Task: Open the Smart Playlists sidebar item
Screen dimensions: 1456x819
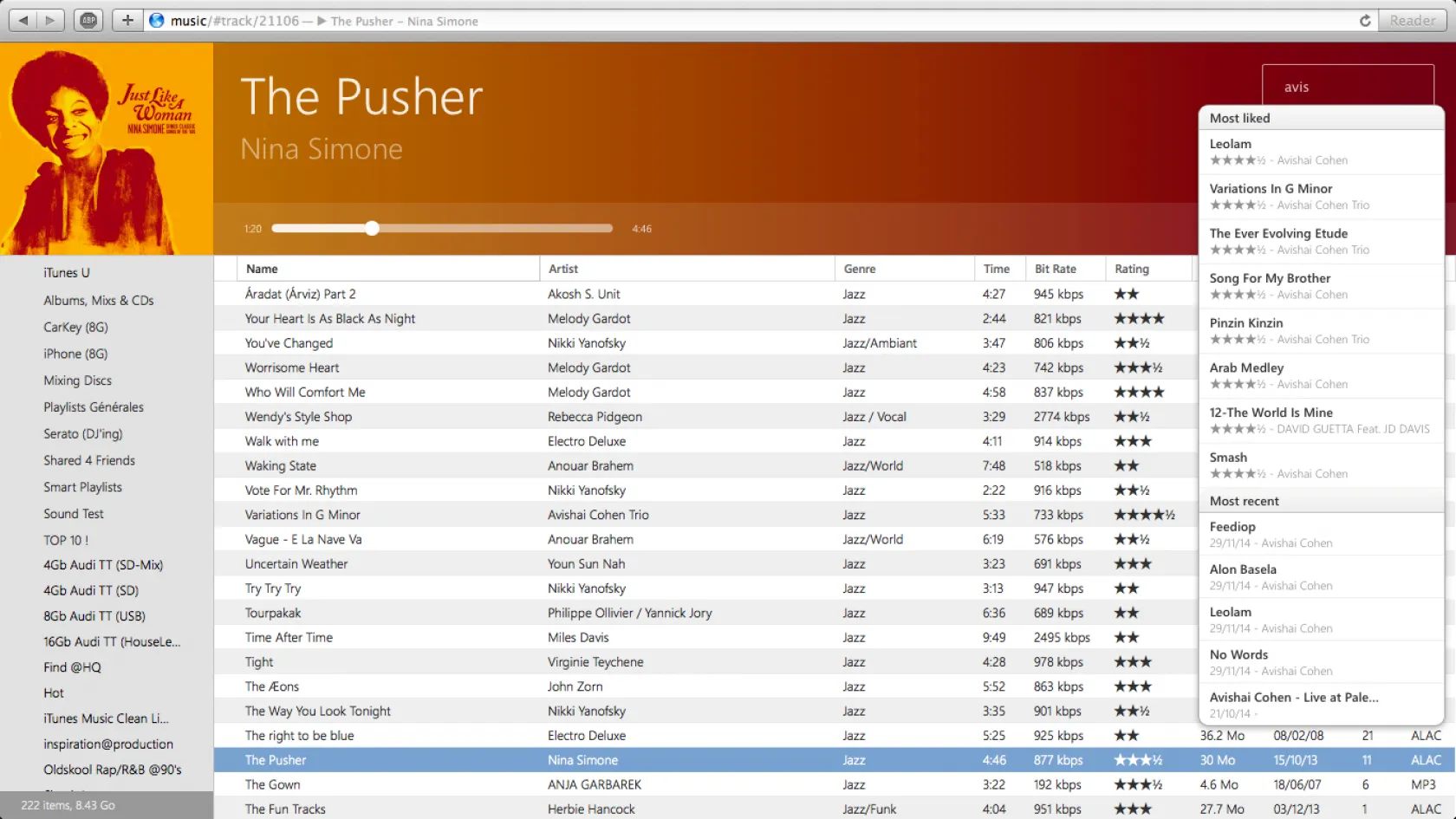Action: [x=83, y=487]
